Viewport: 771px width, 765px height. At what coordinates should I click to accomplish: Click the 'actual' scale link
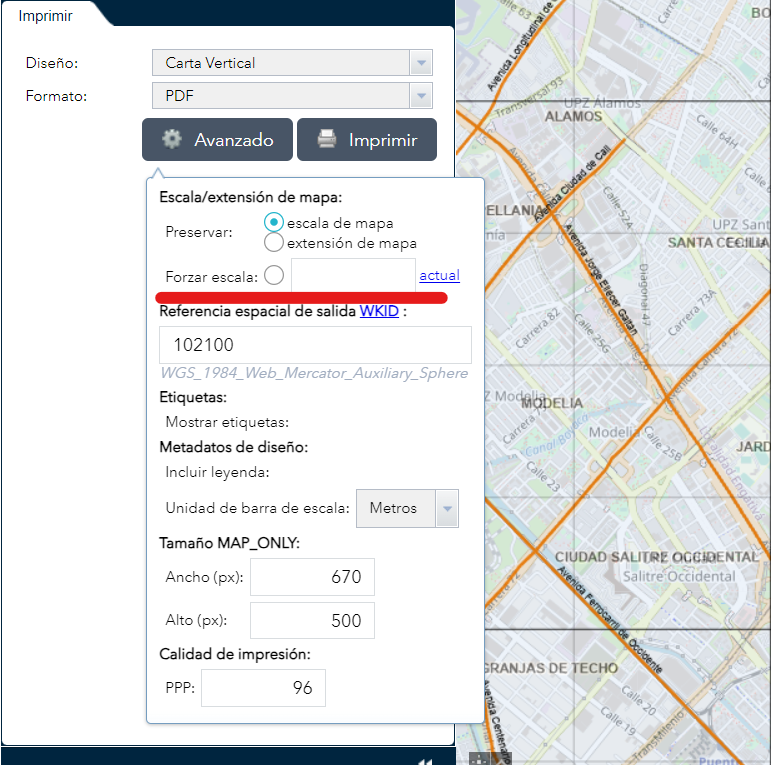pyautogui.click(x=440, y=275)
